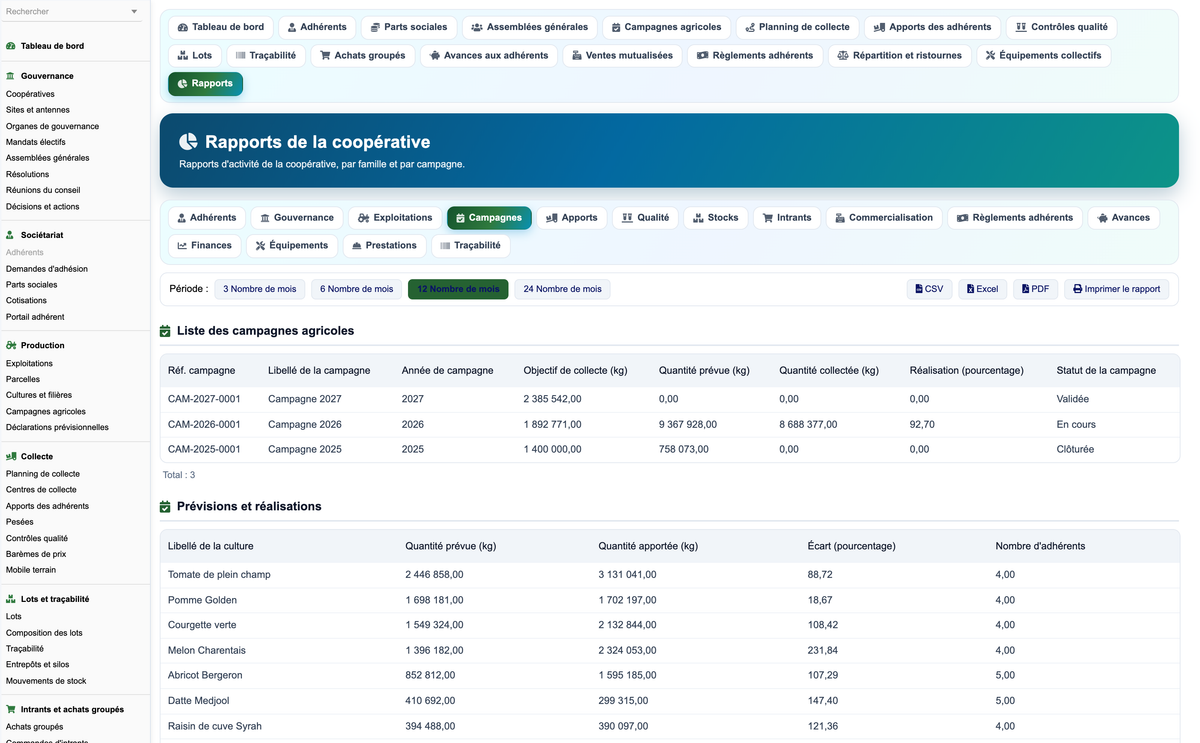The height and width of the screenshot is (743, 1200).
Task: Select the 12 Nombre de mois period
Action: tap(458, 289)
